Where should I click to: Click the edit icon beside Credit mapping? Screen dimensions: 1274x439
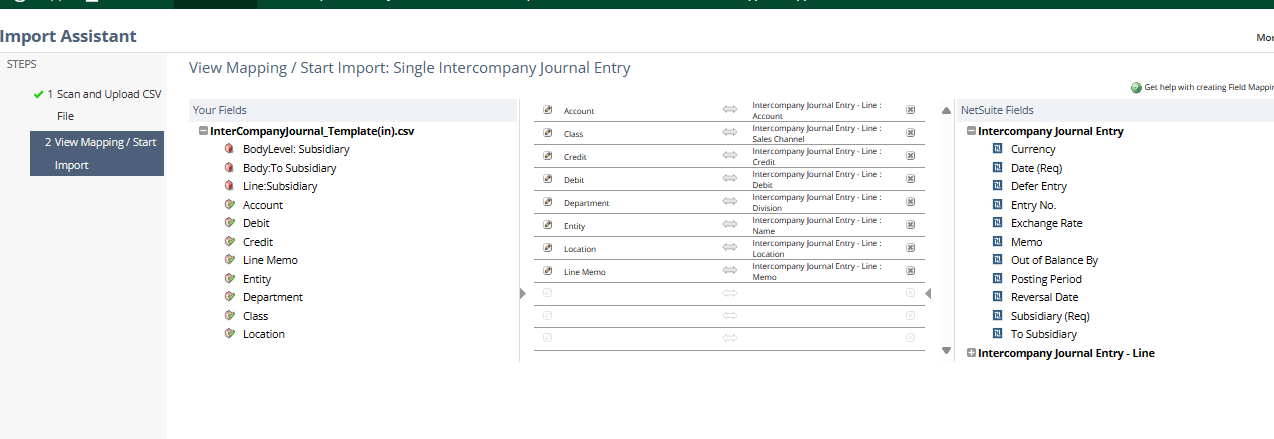pos(547,157)
